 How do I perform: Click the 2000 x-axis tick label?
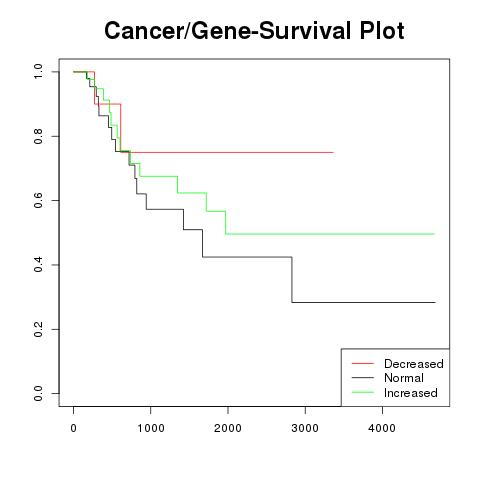(228, 428)
